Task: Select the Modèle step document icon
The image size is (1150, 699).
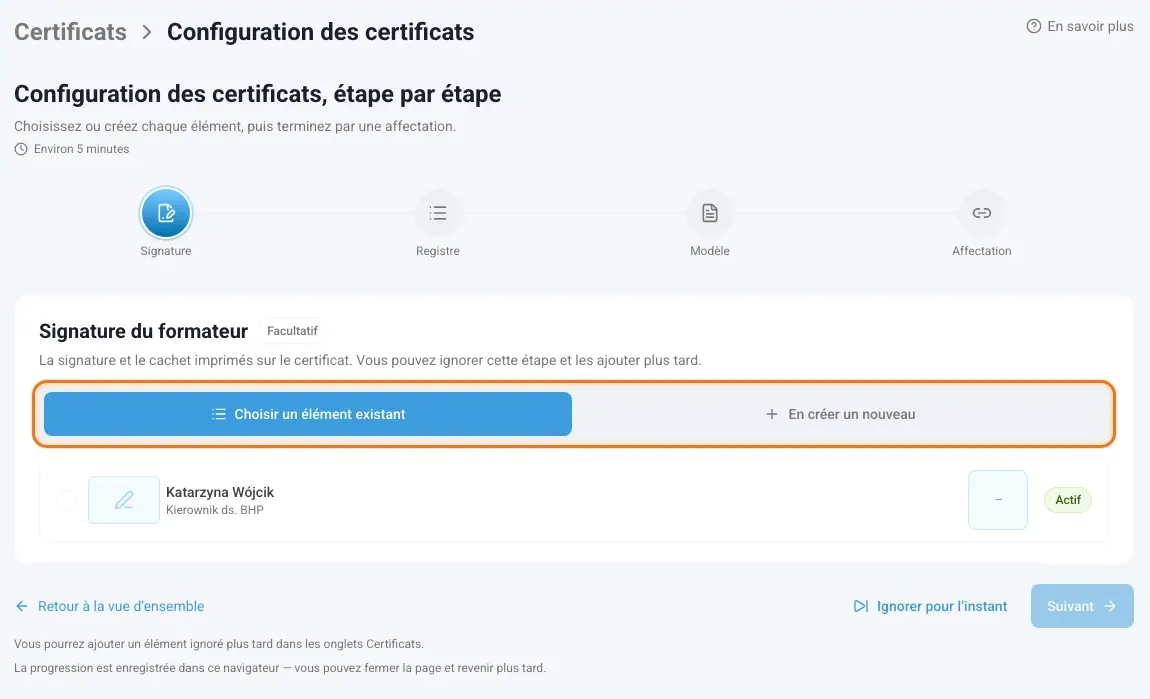Action: 709,213
